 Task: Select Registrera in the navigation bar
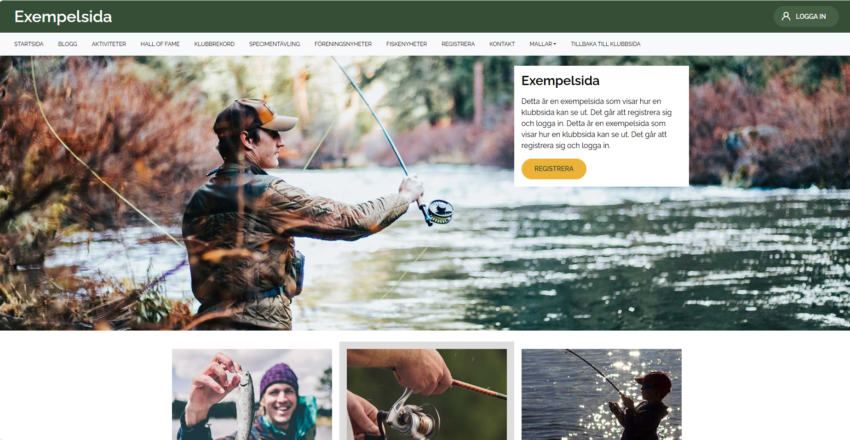tap(458, 44)
